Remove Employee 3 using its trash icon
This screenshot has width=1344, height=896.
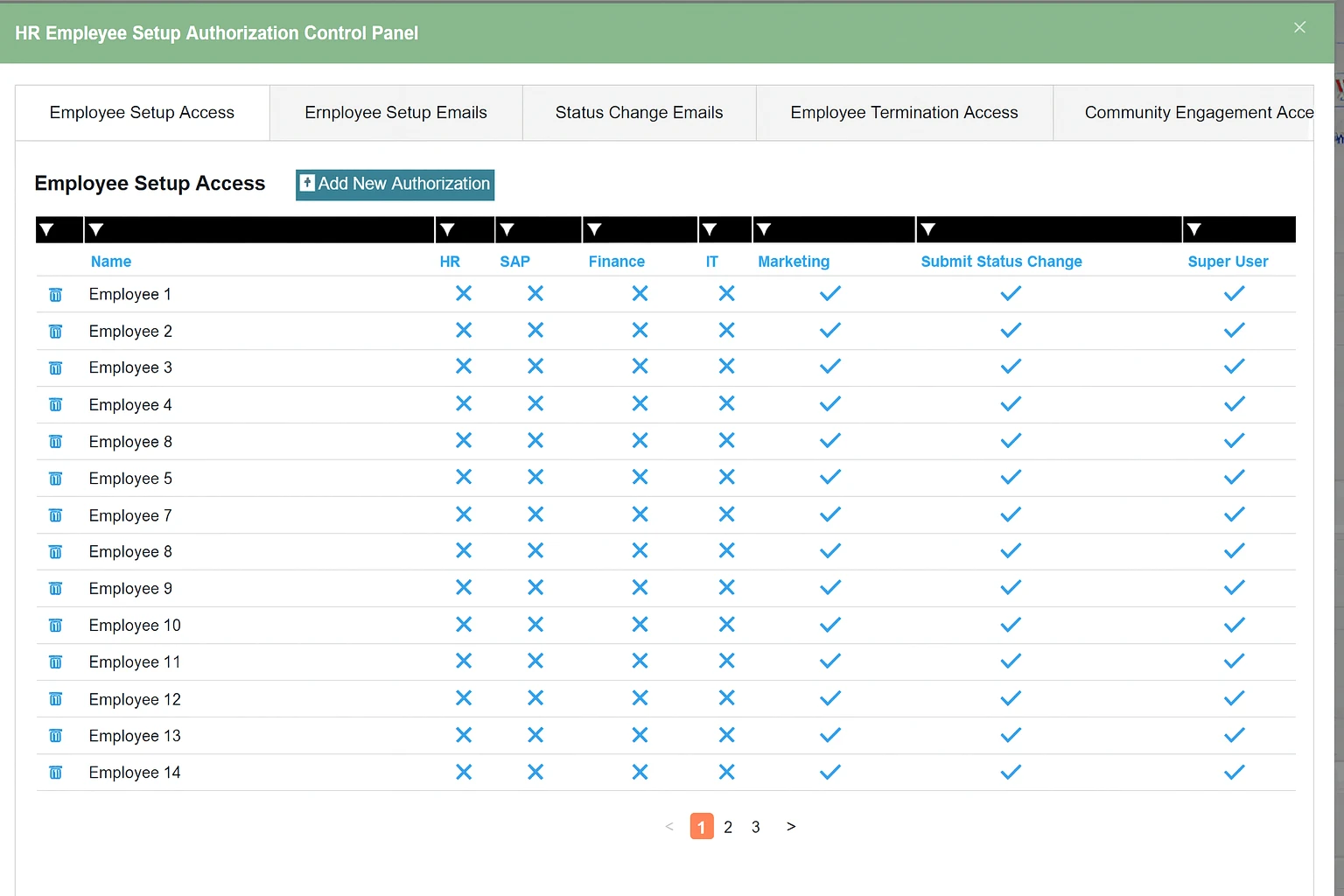(x=55, y=368)
